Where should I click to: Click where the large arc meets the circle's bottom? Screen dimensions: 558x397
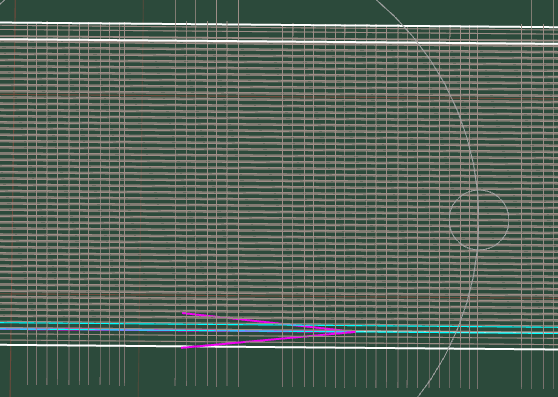coord(477,250)
